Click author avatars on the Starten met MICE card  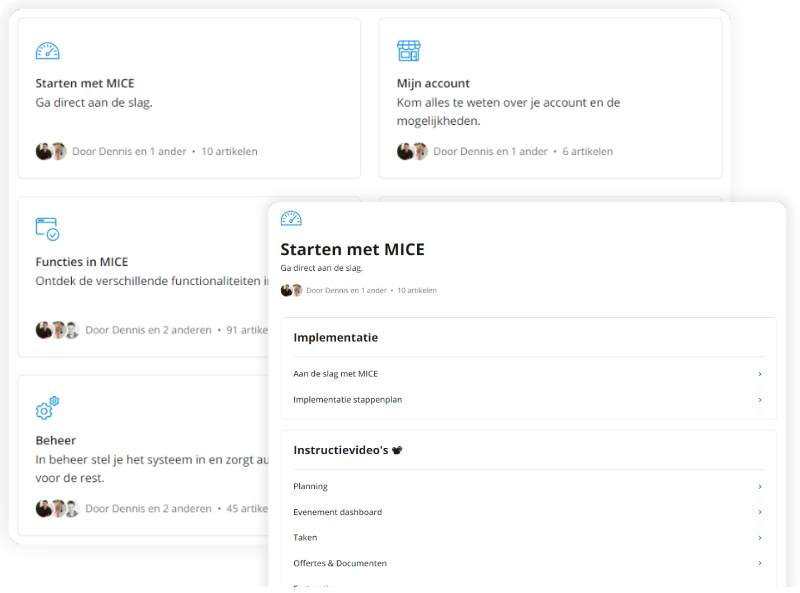[51, 151]
